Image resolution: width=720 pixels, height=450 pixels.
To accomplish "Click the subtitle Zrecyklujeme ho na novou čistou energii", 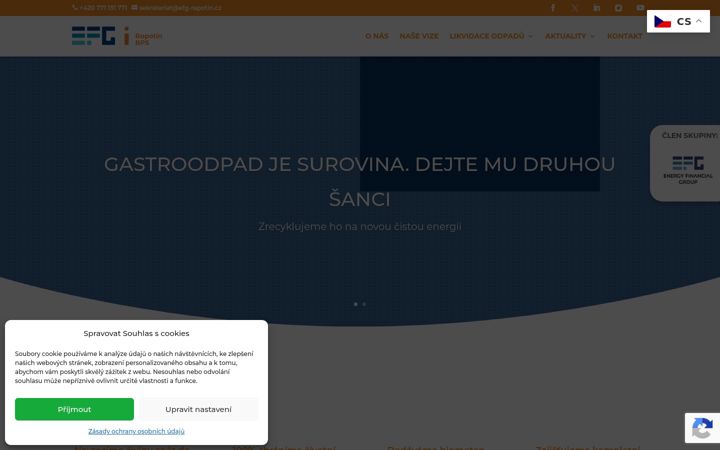I will coord(360,226).
